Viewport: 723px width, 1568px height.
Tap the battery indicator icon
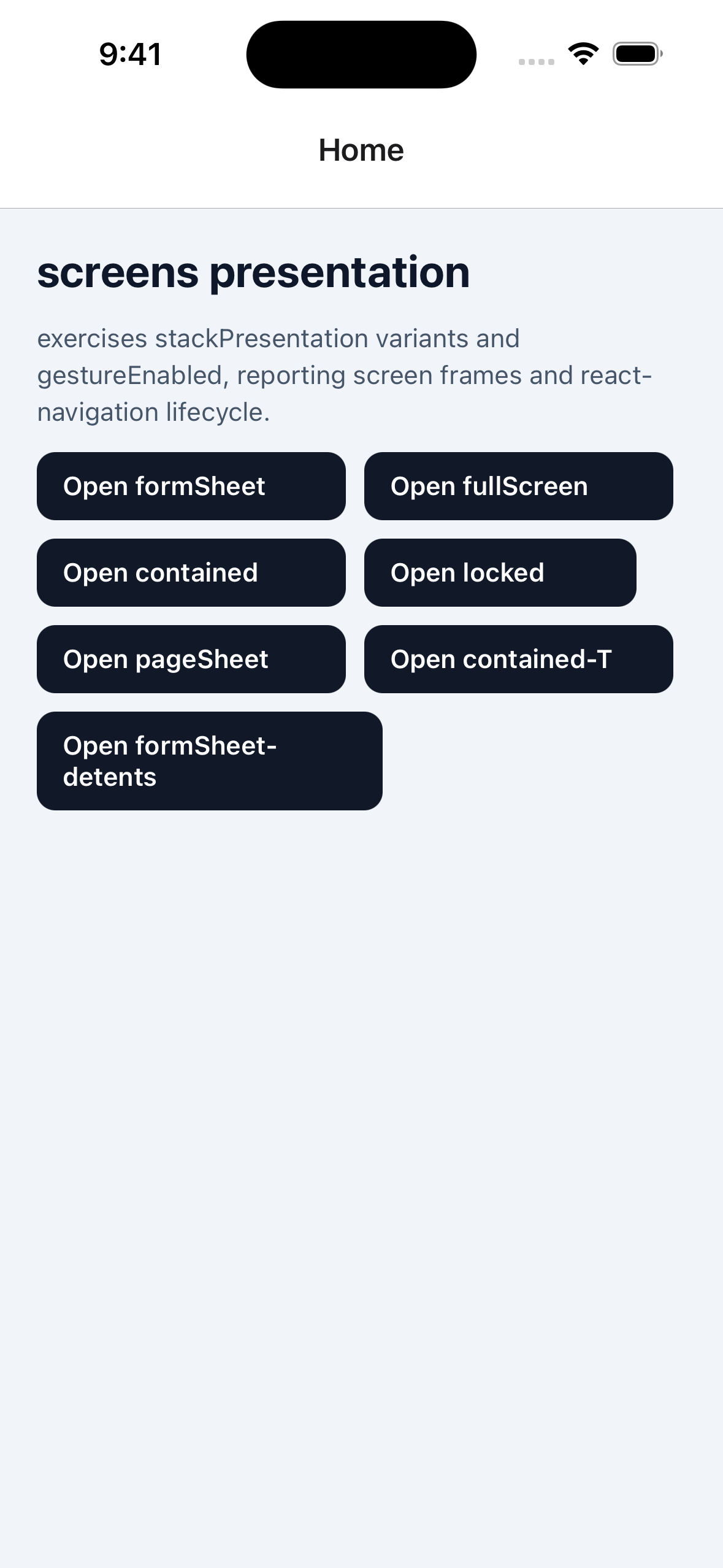coord(638,54)
